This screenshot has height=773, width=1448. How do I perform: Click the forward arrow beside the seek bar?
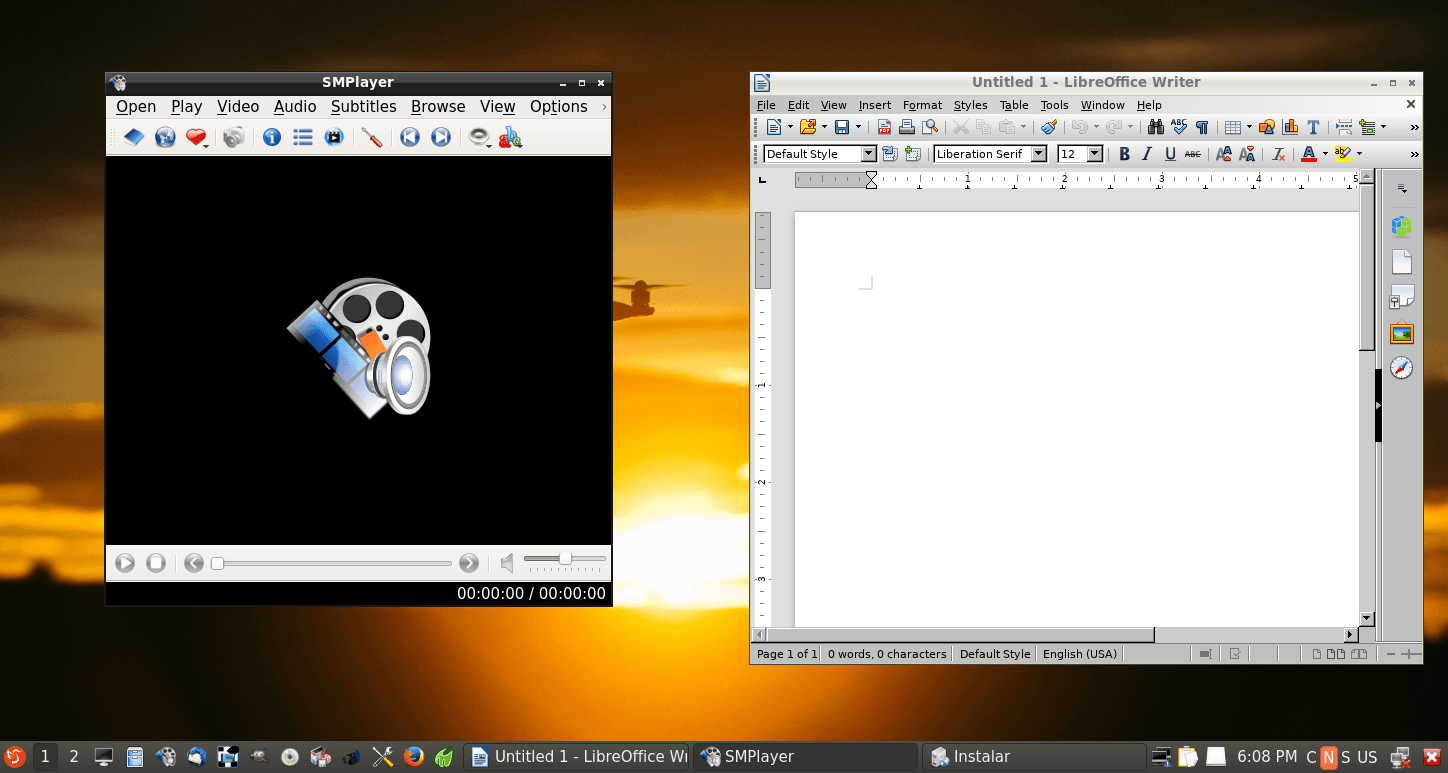pos(469,563)
